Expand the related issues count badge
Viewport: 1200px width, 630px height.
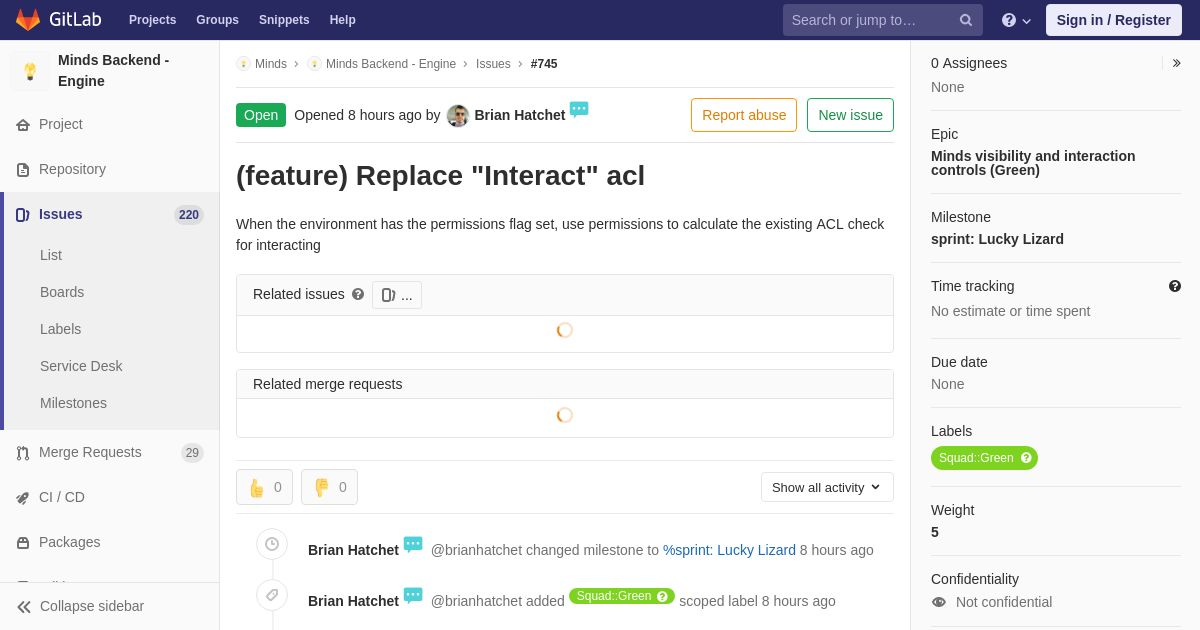click(x=397, y=295)
